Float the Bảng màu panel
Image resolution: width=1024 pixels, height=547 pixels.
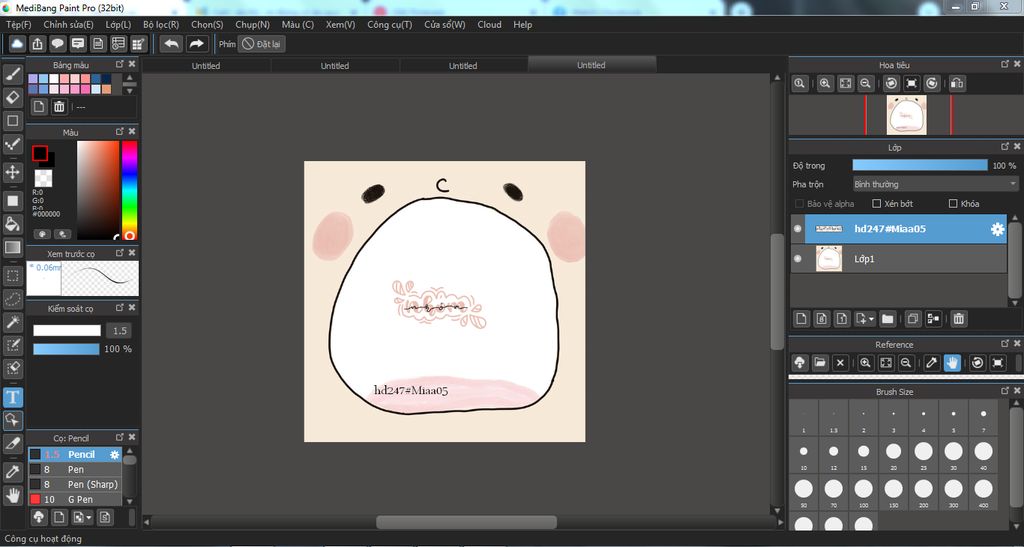pos(120,64)
